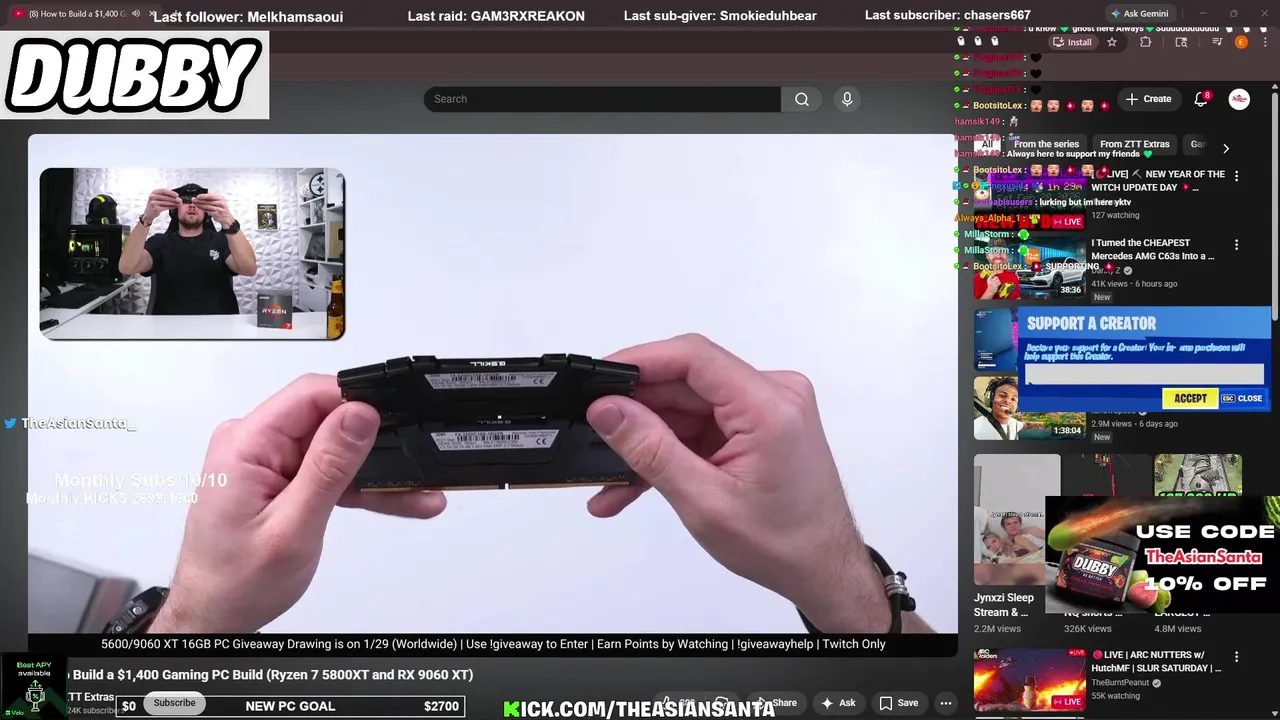Open Chrome three-dot menu
This screenshot has width=1280, height=720.
pos(1265,42)
